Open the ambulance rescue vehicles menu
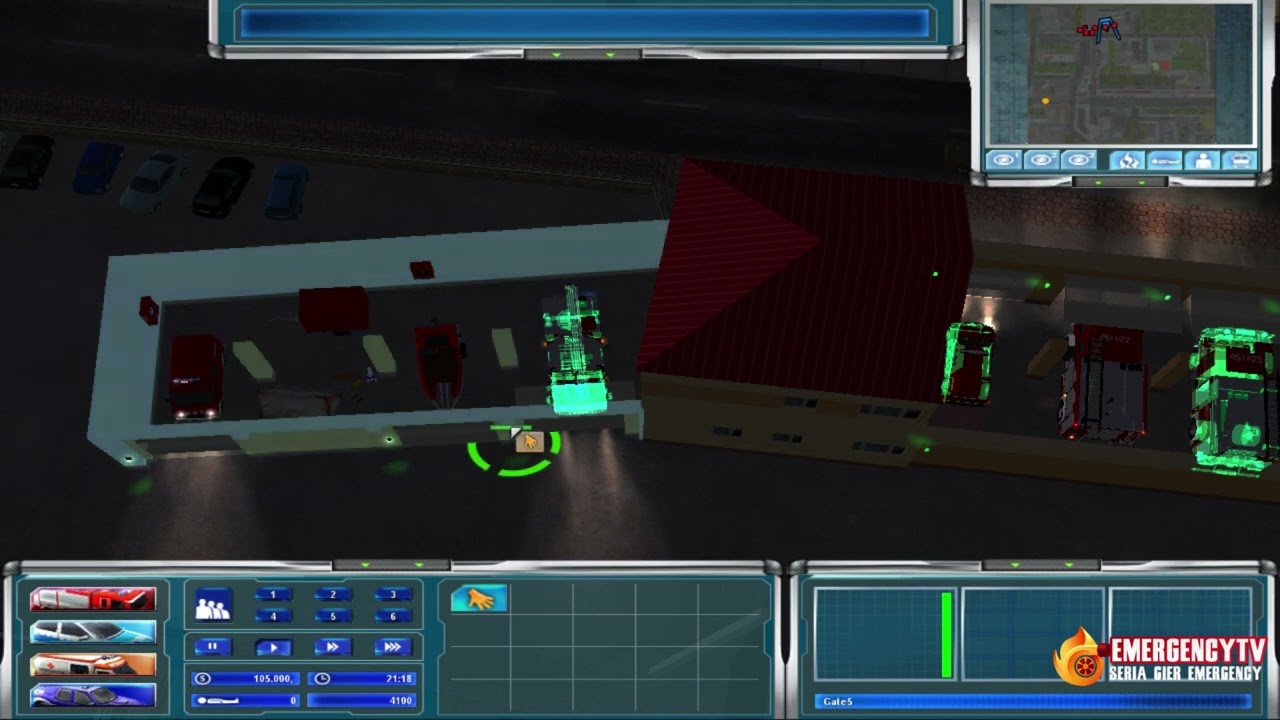Image resolution: width=1280 pixels, height=720 pixels. point(92,664)
